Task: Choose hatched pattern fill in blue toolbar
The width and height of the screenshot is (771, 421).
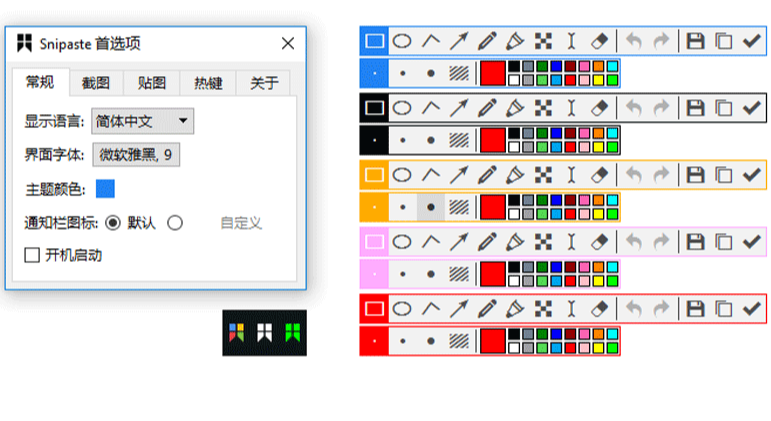Action: (459, 73)
